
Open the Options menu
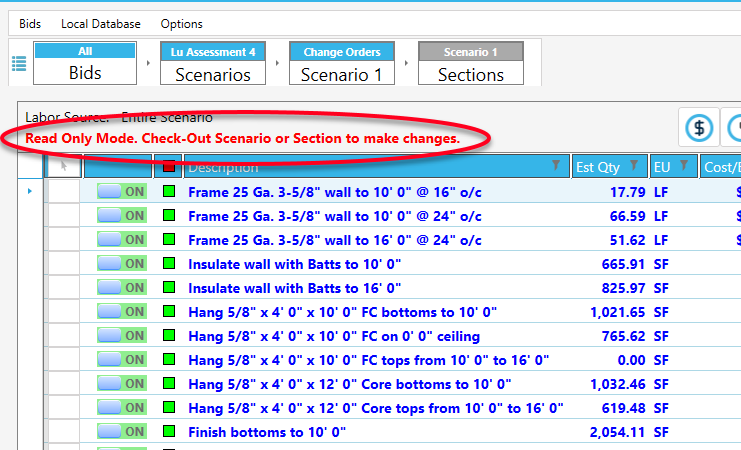point(181,23)
